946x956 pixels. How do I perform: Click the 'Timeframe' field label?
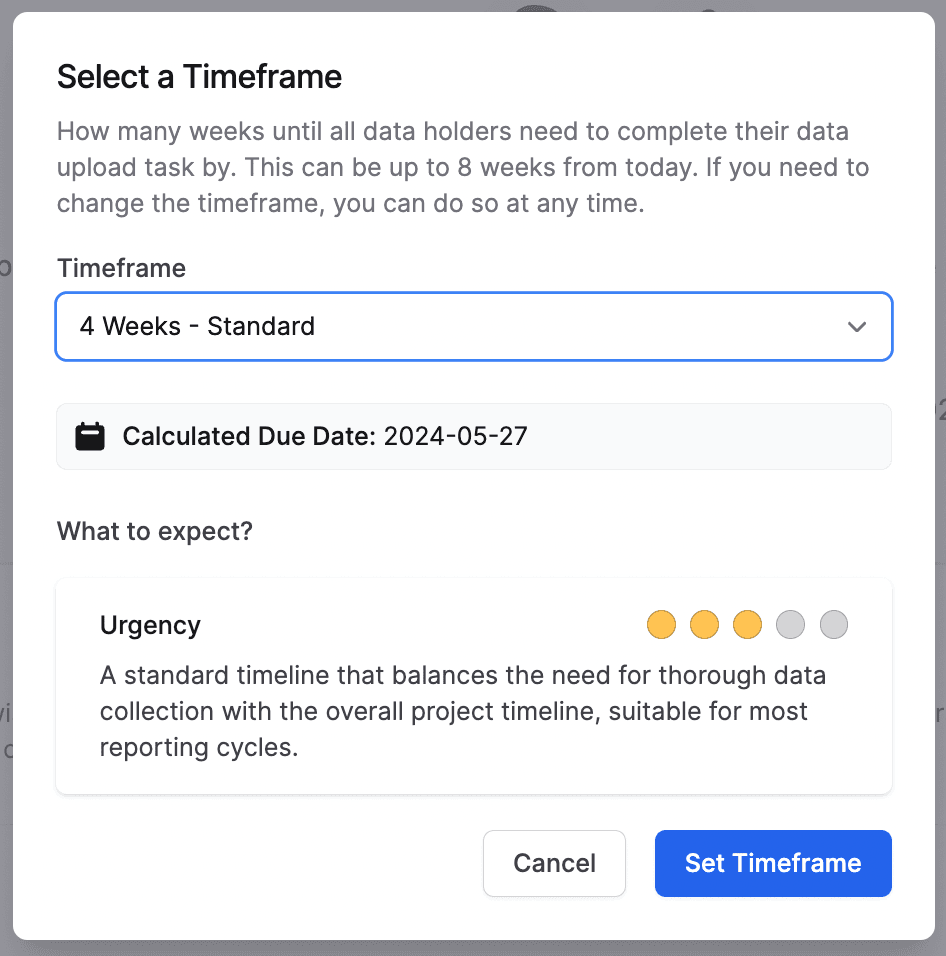point(121,268)
